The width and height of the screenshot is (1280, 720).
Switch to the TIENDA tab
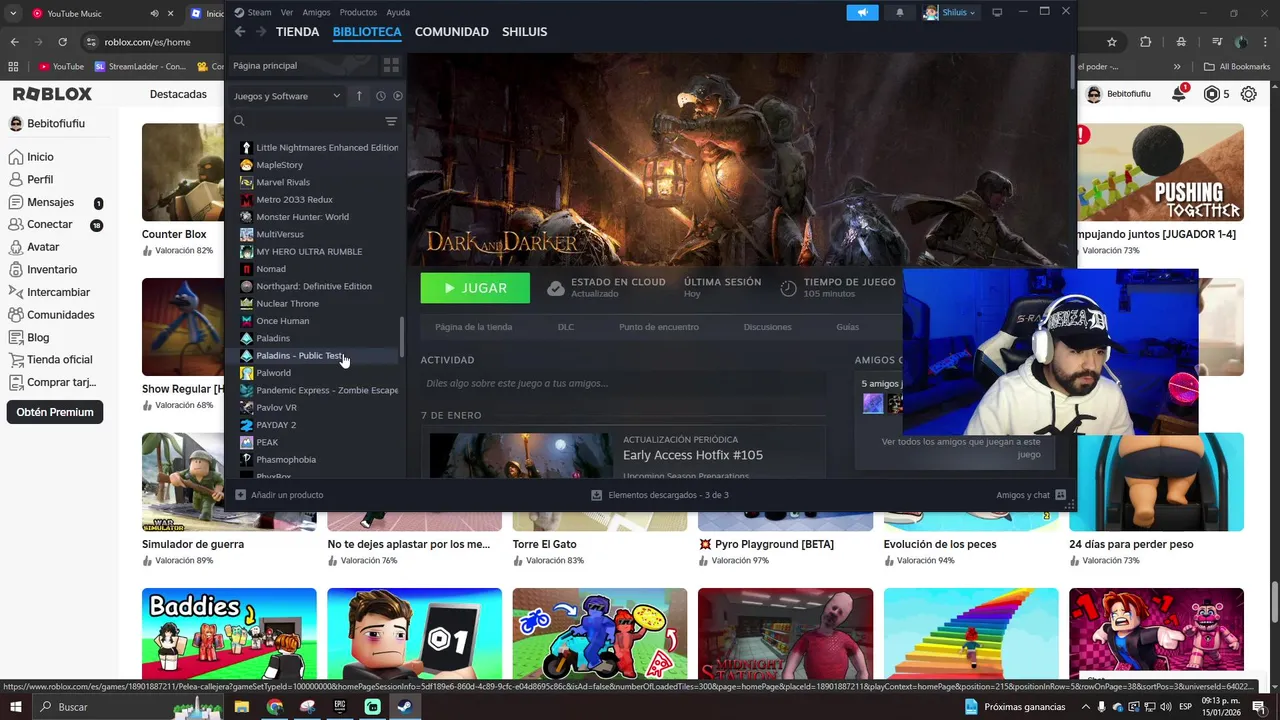(297, 32)
